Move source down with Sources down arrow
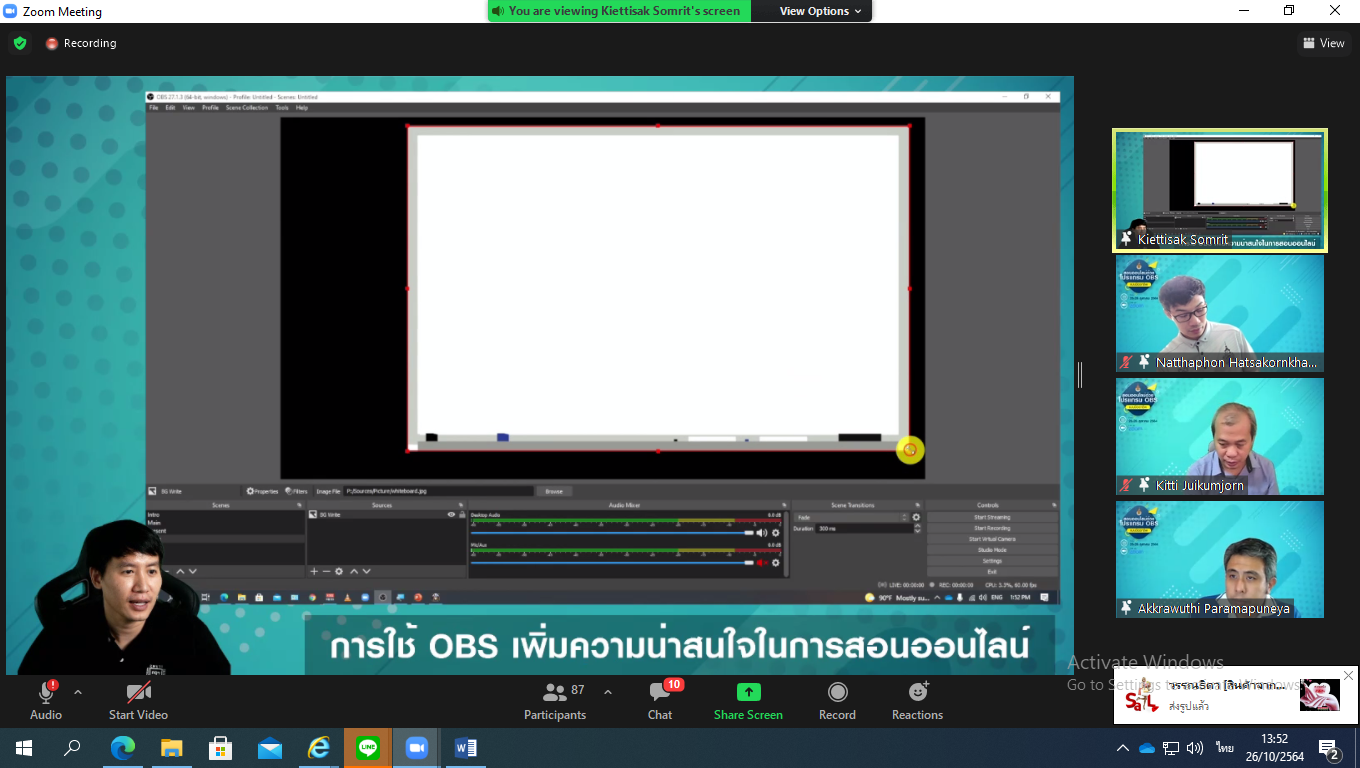 coord(366,571)
